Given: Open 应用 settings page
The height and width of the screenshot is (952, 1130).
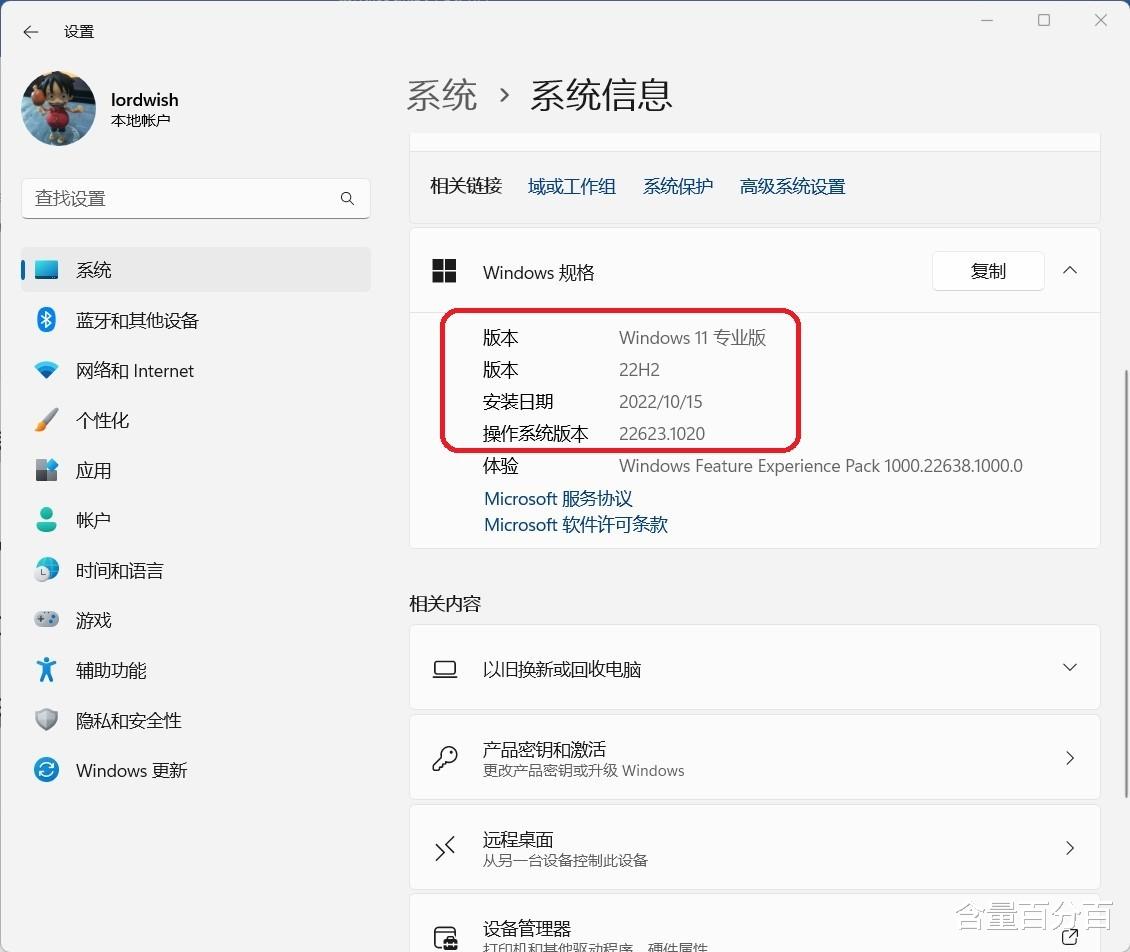Looking at the screenshot, I should point(195,471).
